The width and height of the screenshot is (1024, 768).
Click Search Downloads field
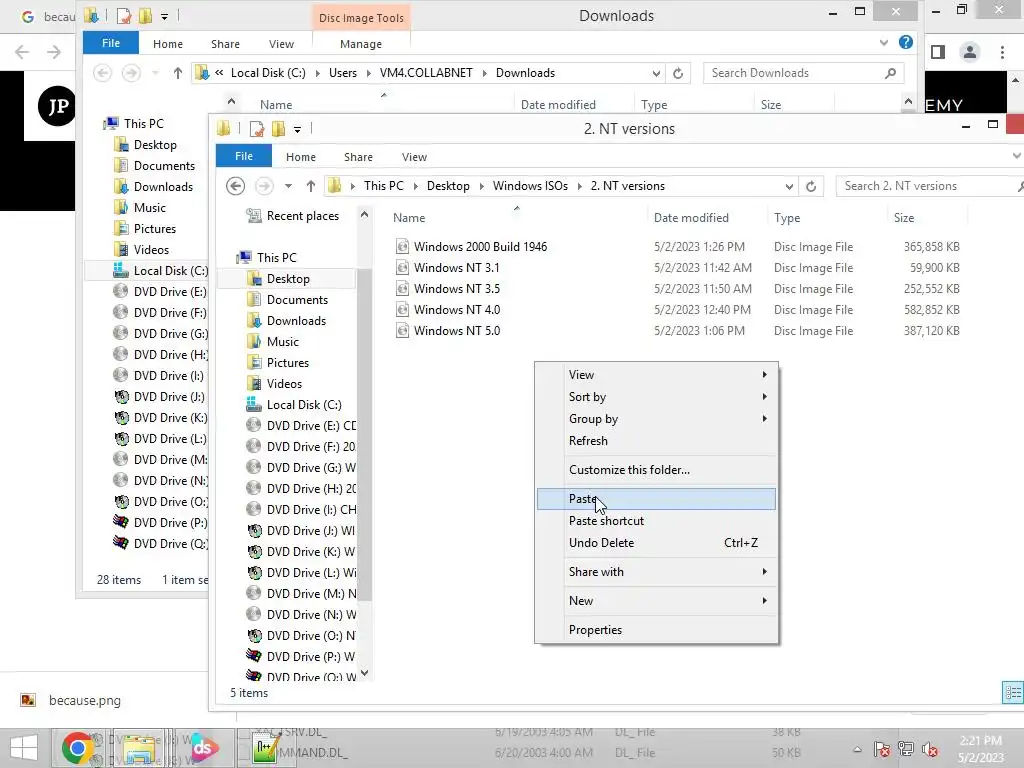803,73
